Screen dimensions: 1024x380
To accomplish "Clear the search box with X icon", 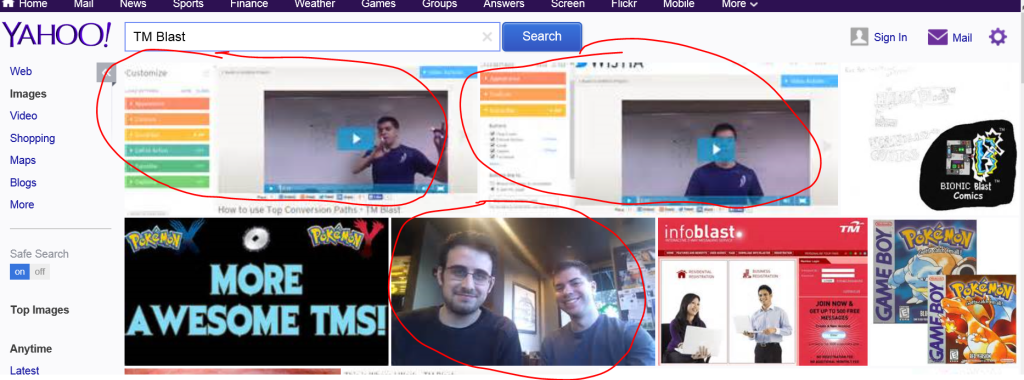I will coord(487,37).
